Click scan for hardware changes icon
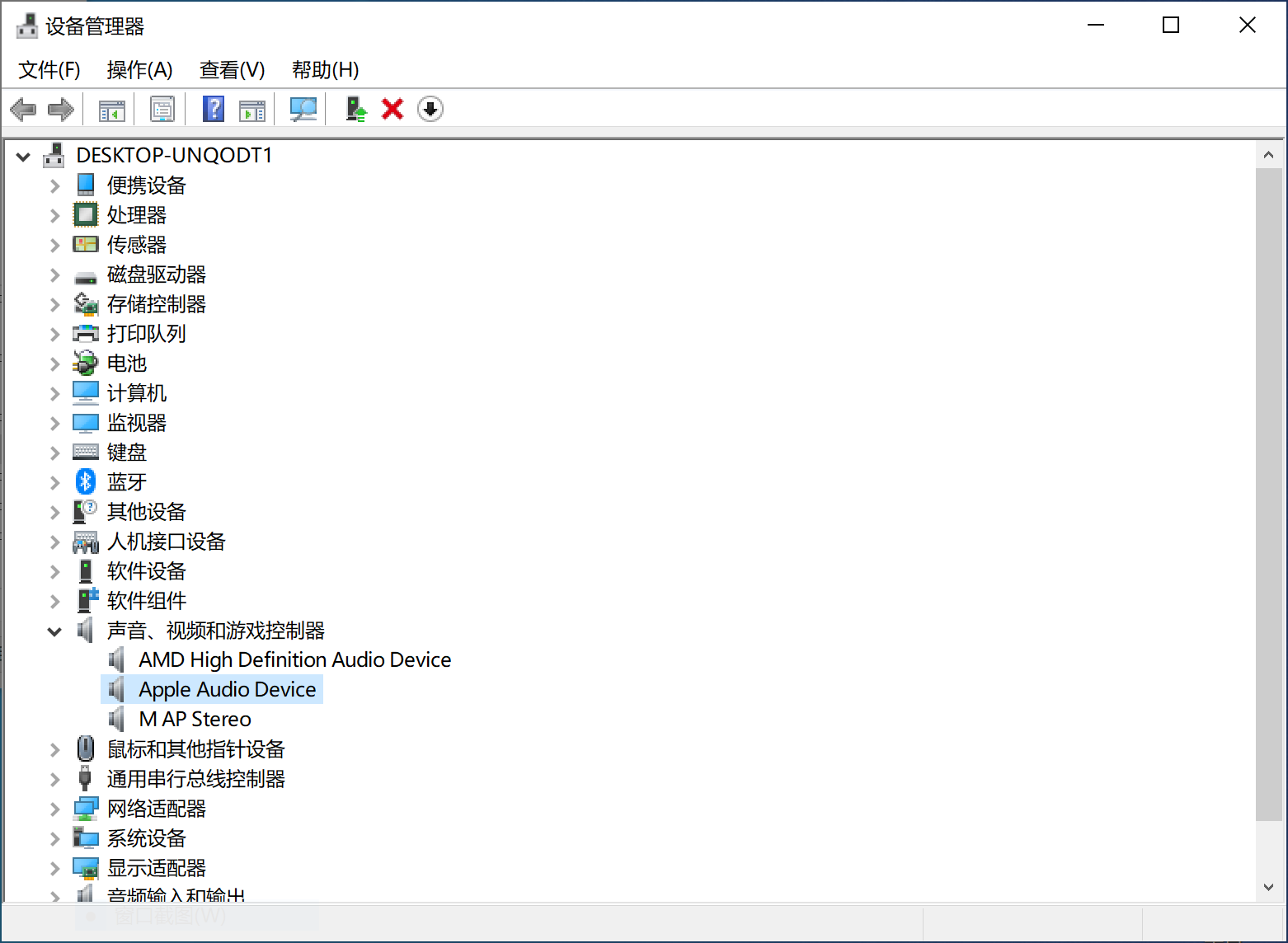Screen dimensions: 1288x943 [x=303, y=109]
